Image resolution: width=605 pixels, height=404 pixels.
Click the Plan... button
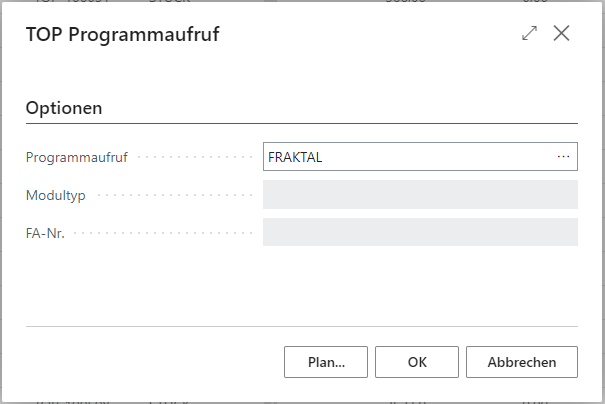click(326, 363)
